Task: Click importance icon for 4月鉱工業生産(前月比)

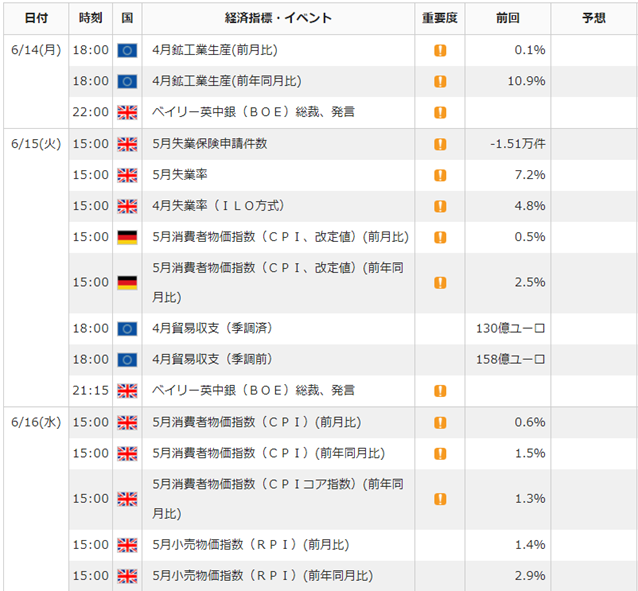Action: (x=440, y=50)
